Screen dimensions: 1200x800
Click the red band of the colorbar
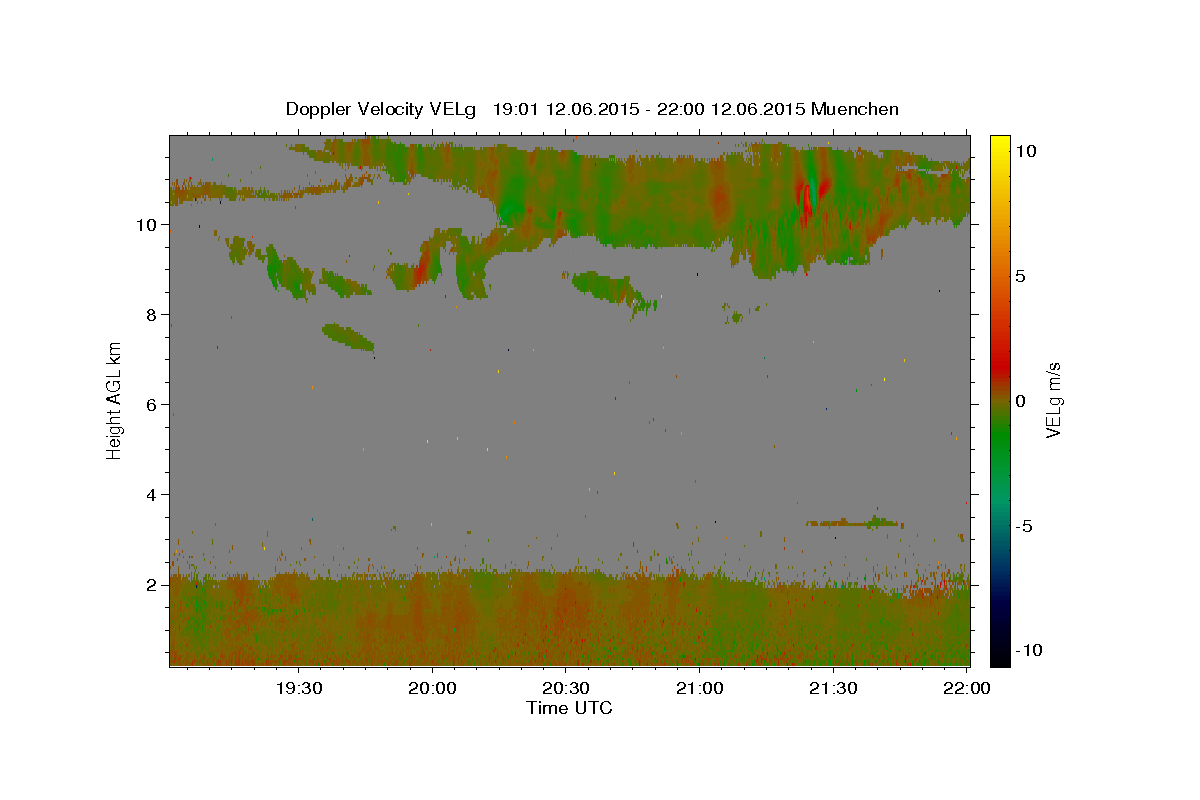1000,365
